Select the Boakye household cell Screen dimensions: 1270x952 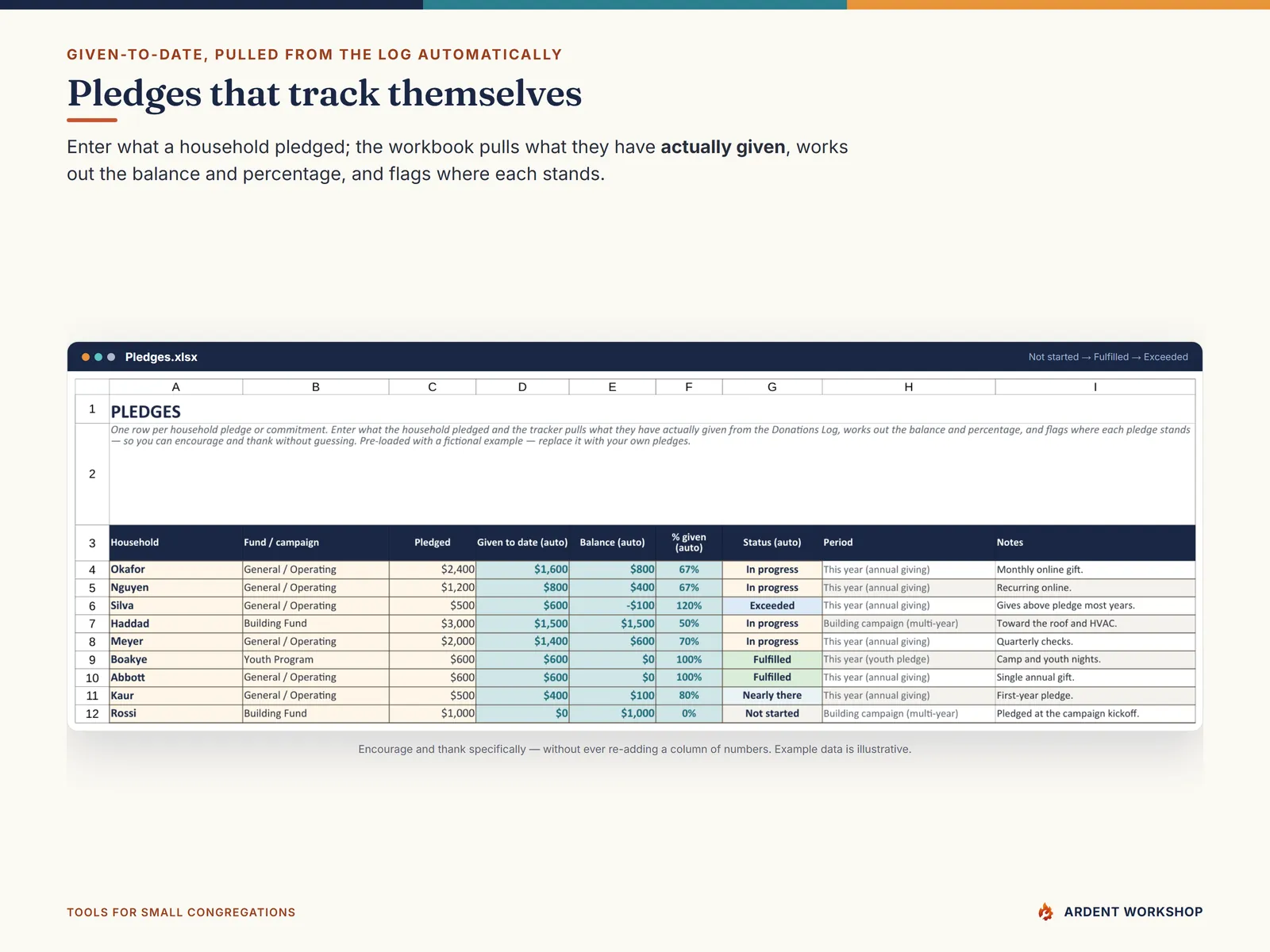(x=175, y=659)
